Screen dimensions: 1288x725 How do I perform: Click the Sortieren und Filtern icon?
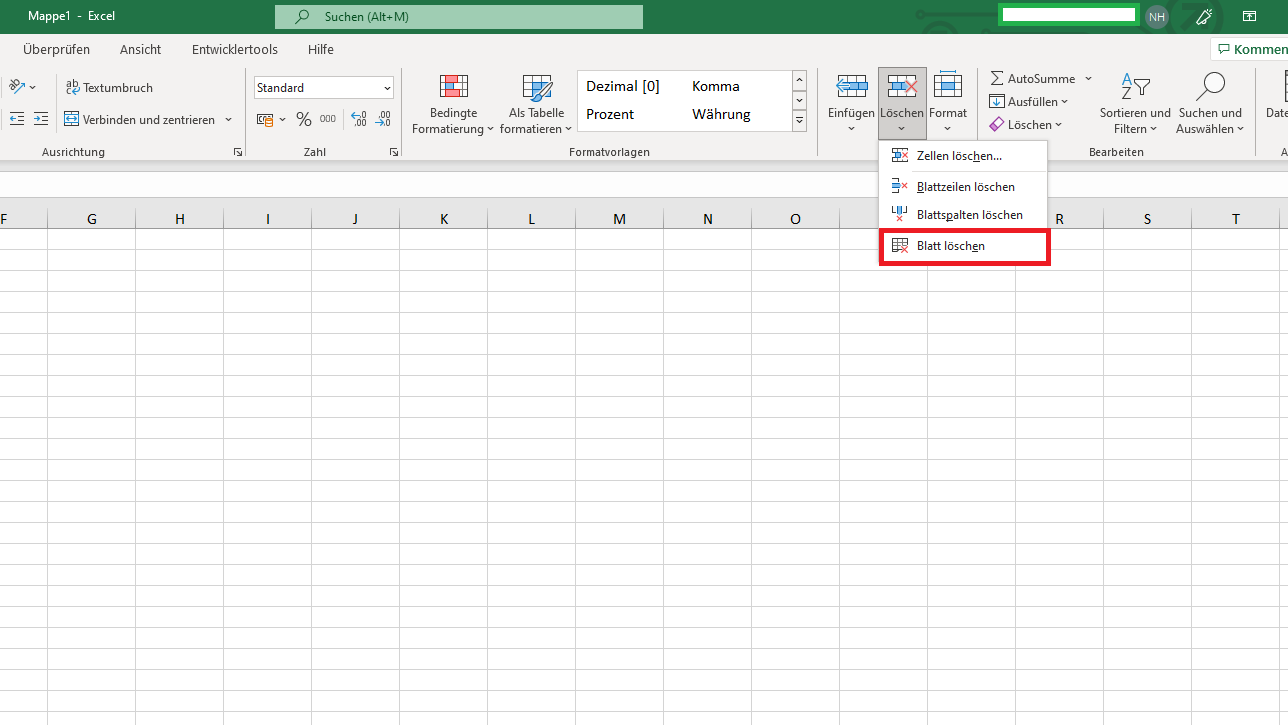pyautogui.click(x=1135, y=104)
